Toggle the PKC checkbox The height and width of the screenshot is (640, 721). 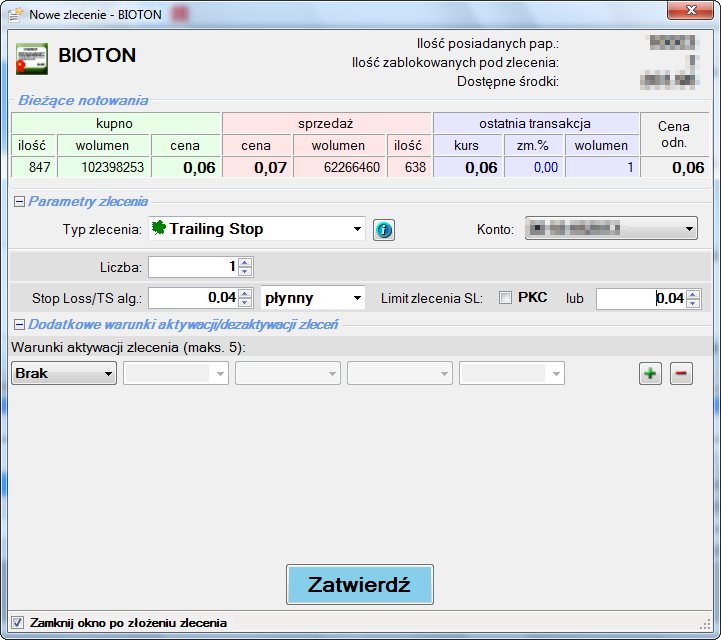point(505,298)
